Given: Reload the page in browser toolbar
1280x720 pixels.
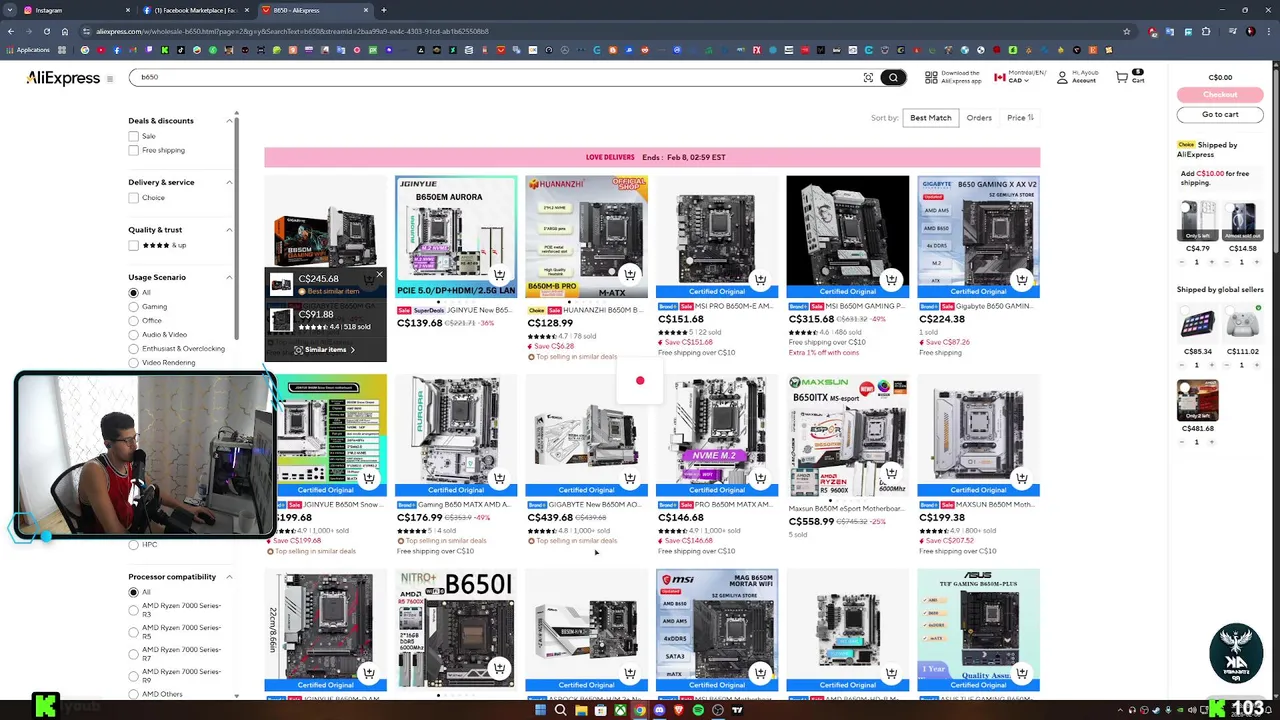Looking at the screenshot, I should [46, 31].
